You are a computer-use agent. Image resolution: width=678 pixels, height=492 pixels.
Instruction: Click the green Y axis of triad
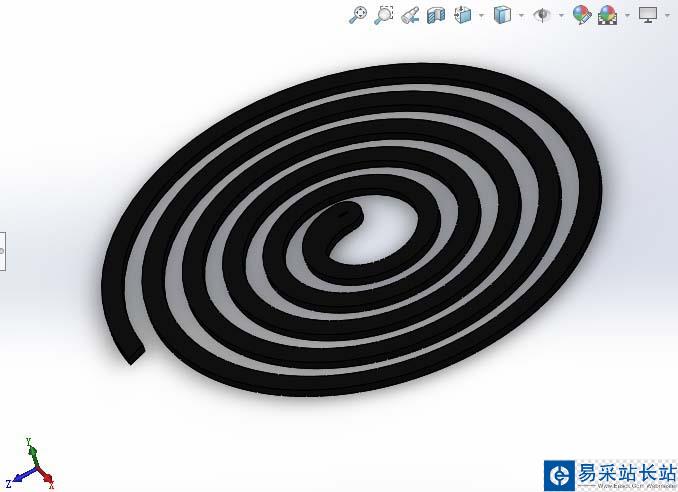[32, 454]
